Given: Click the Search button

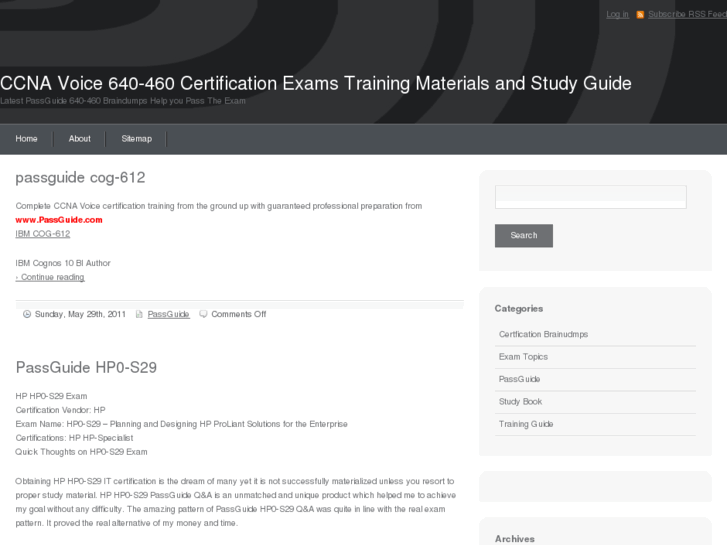Looking at the screenshot, I should tap(524, 236).
